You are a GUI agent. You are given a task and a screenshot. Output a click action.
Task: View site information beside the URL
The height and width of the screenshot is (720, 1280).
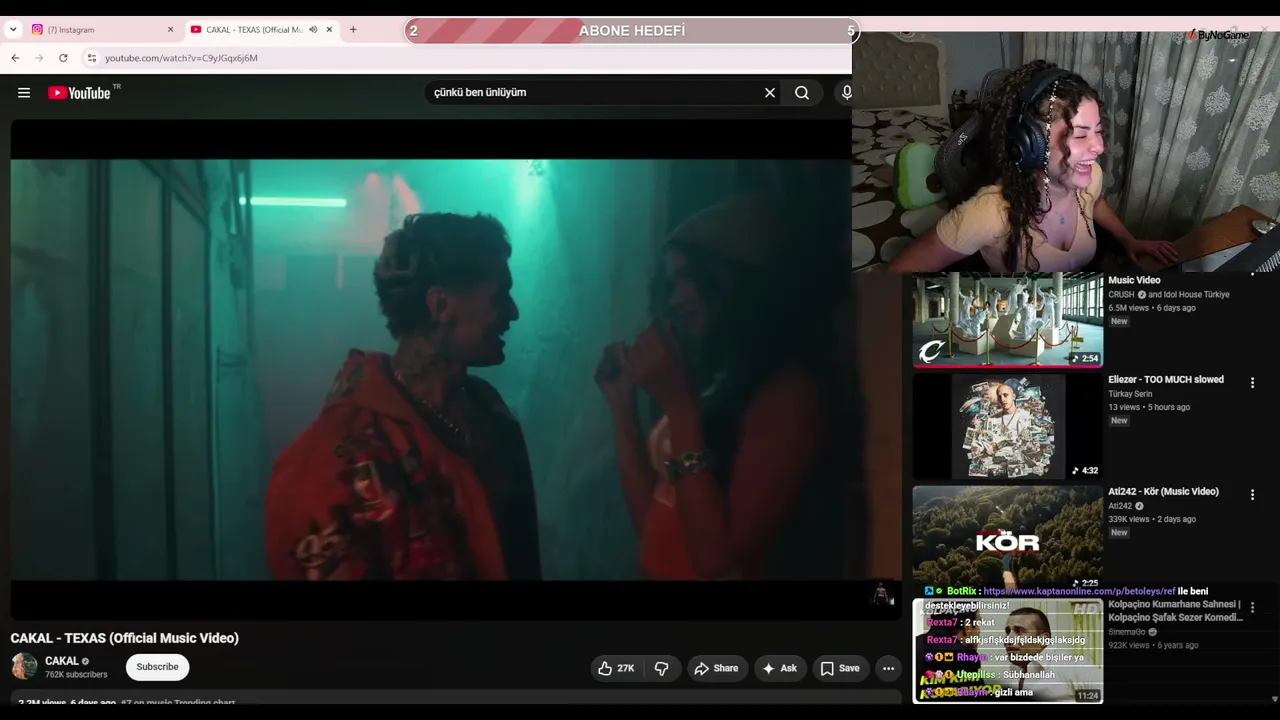[91, 58]
